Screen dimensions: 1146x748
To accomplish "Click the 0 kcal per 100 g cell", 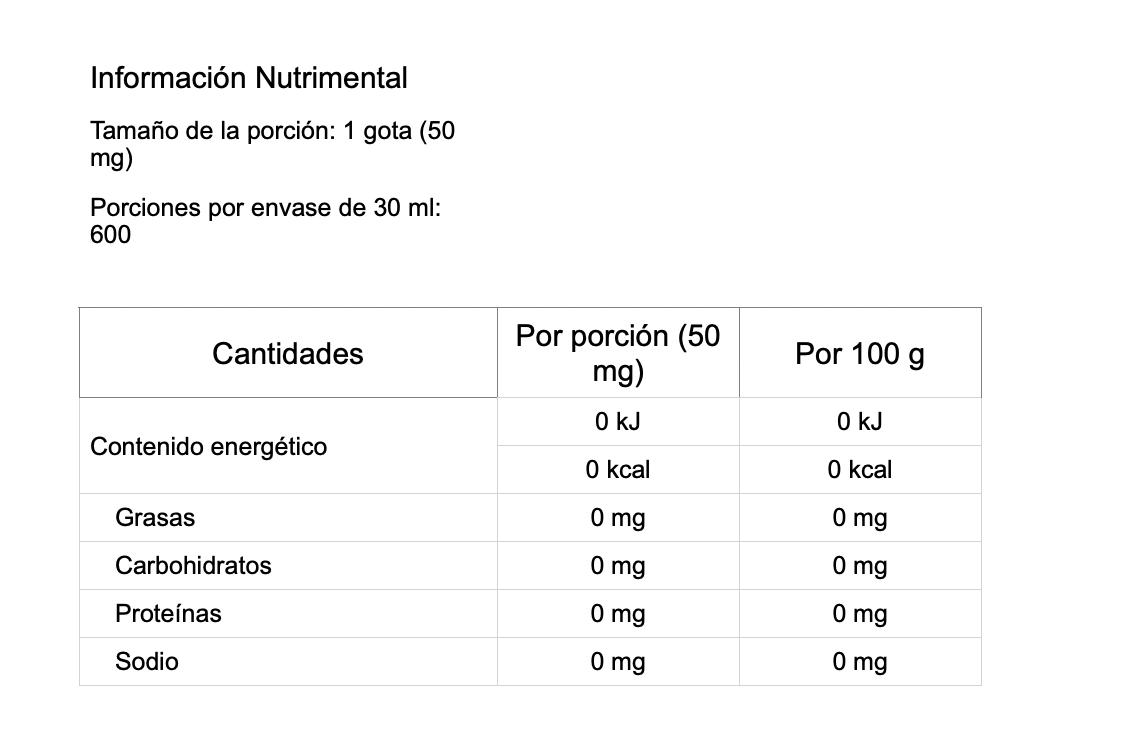I will pos(860,469).
